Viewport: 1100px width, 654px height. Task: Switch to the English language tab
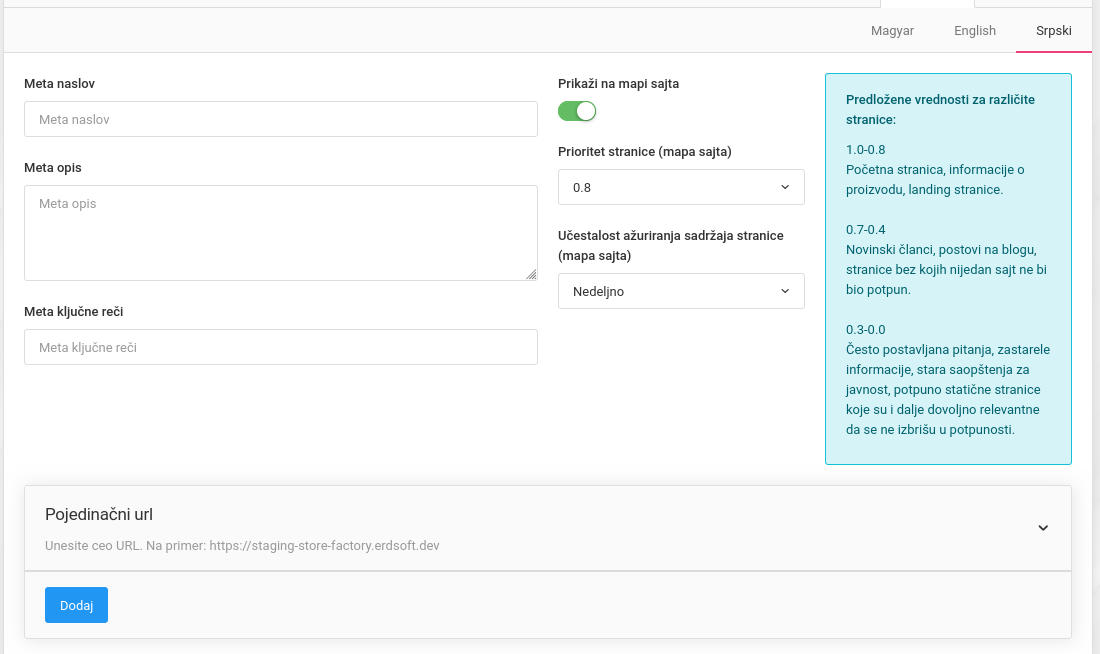coord(974,30)
